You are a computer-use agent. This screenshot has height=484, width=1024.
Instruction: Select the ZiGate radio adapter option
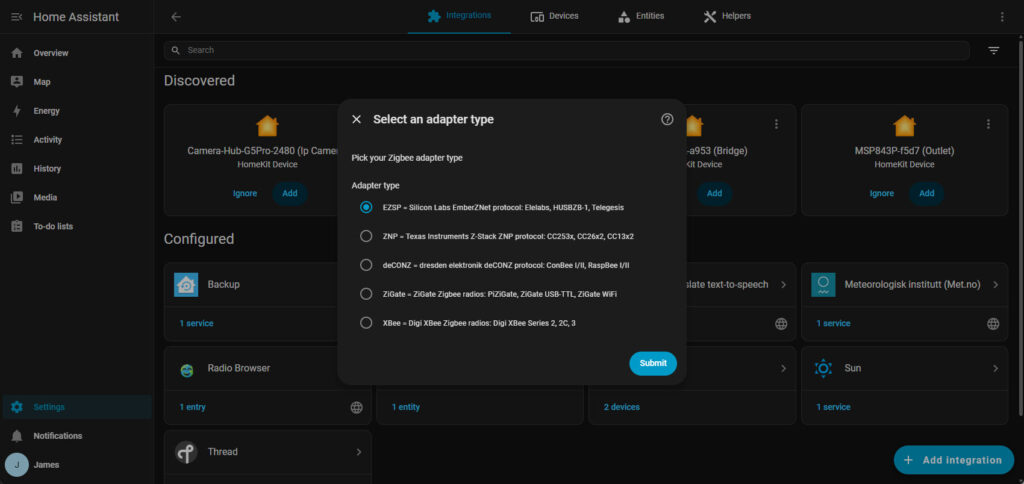pyautogui.click(x=366, y=294)
